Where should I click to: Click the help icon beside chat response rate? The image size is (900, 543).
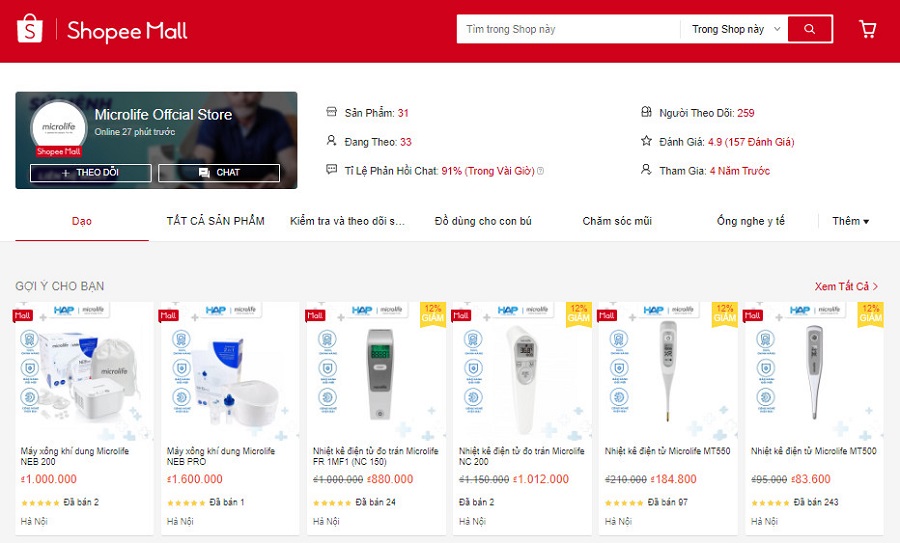tap(540, 171)
